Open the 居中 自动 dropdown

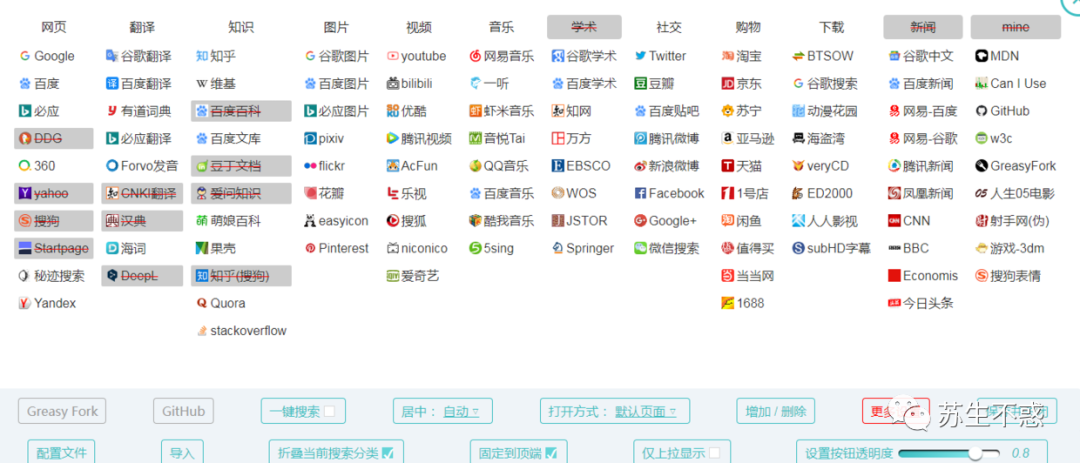point(461,412)
